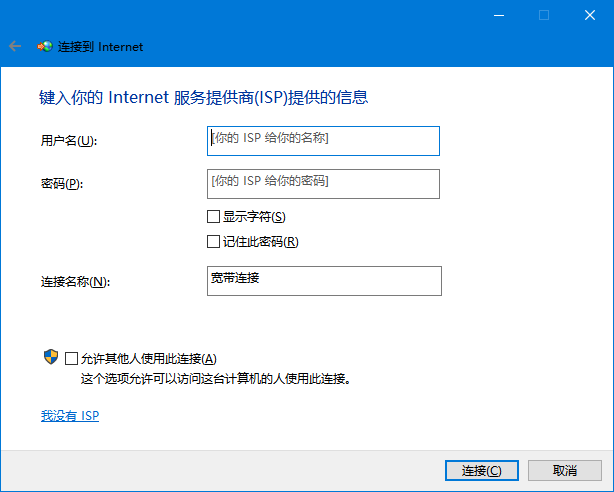The height and width of the screenshot is (492, 614).
Task: Click the 连接名称(N): label
Action: click(76, 282)
